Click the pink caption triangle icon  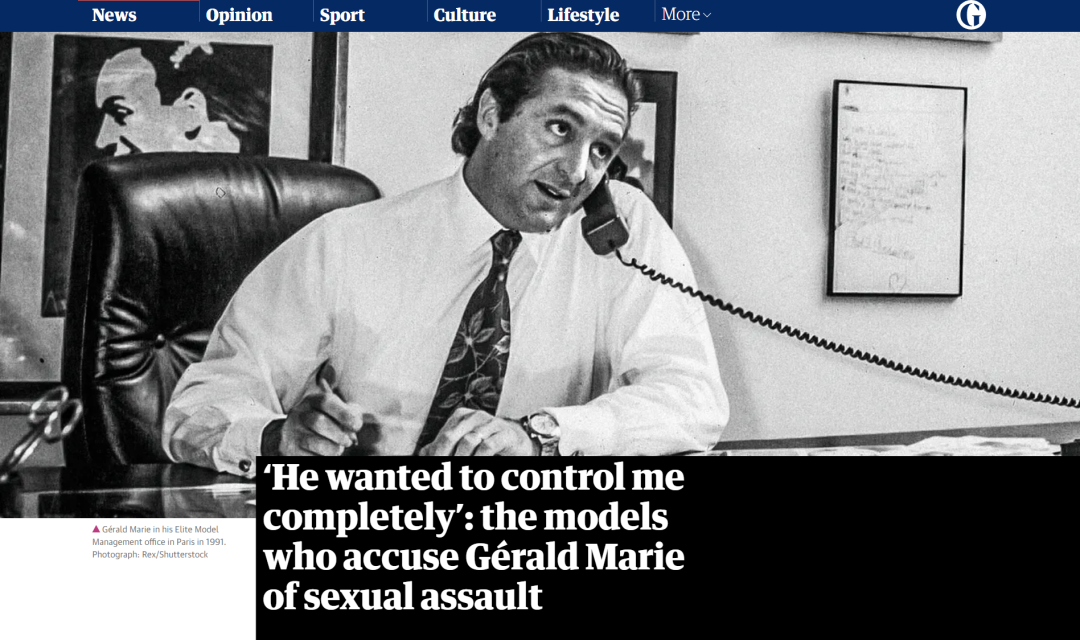click(96, 529)
